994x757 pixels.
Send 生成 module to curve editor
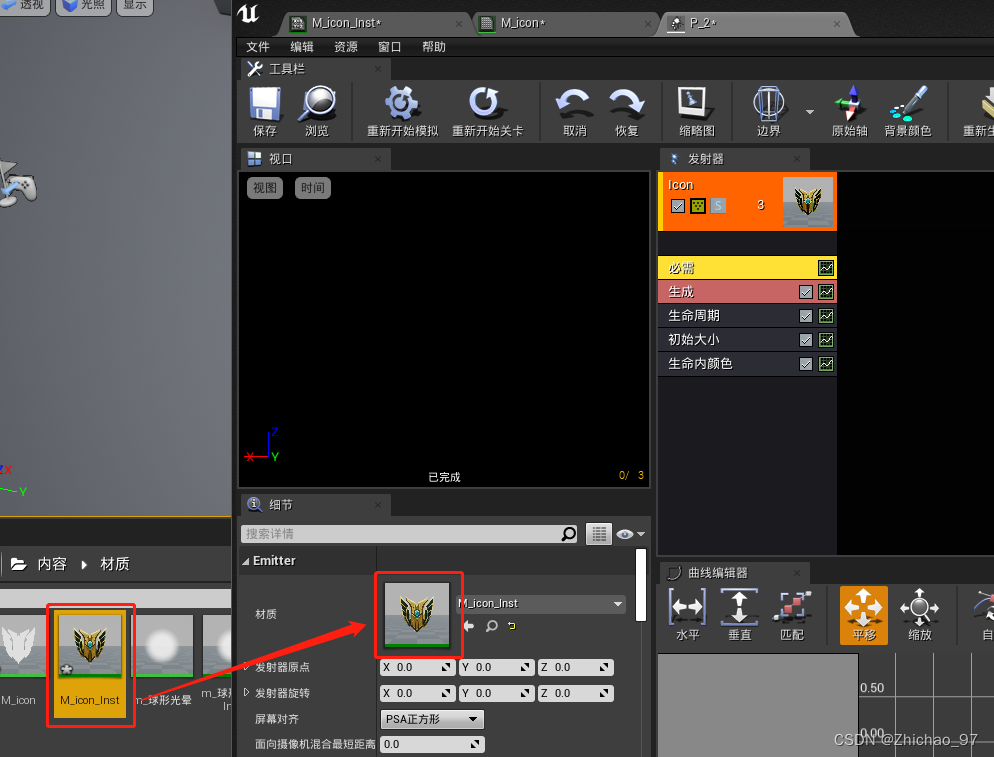pos(826,292)
